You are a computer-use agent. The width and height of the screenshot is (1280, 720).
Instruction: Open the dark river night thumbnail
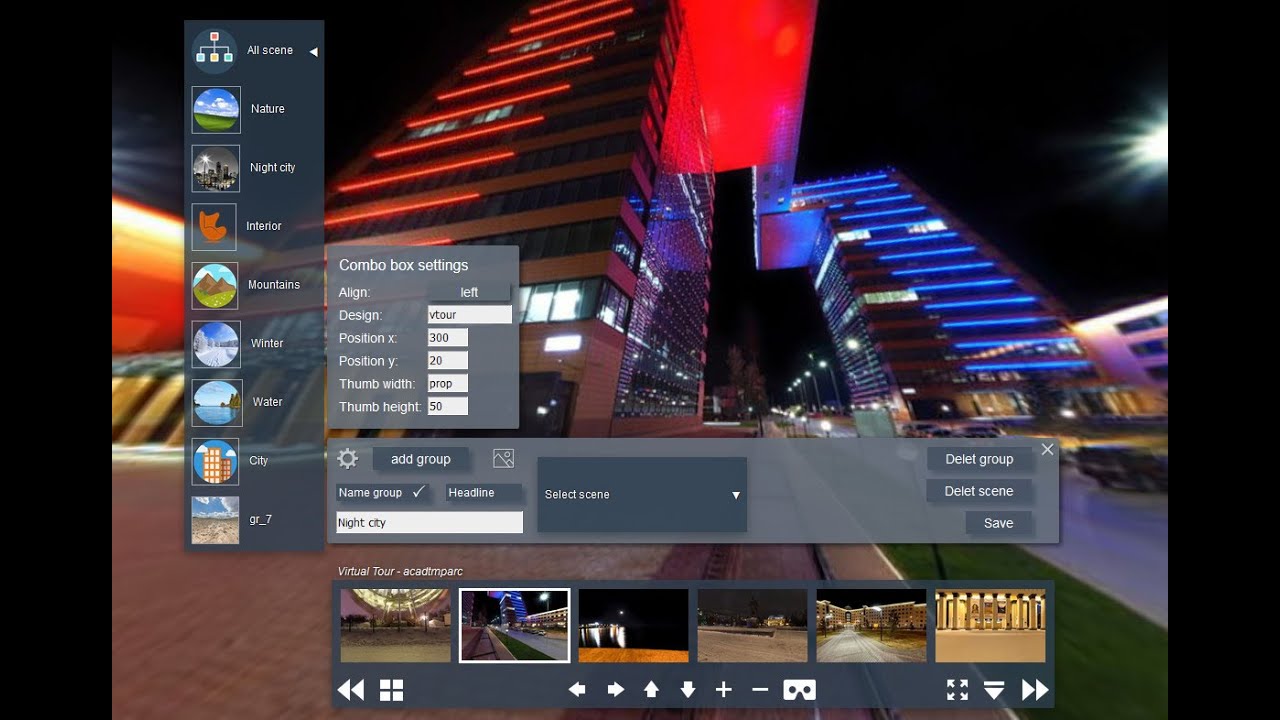click(x=633, y=625)
